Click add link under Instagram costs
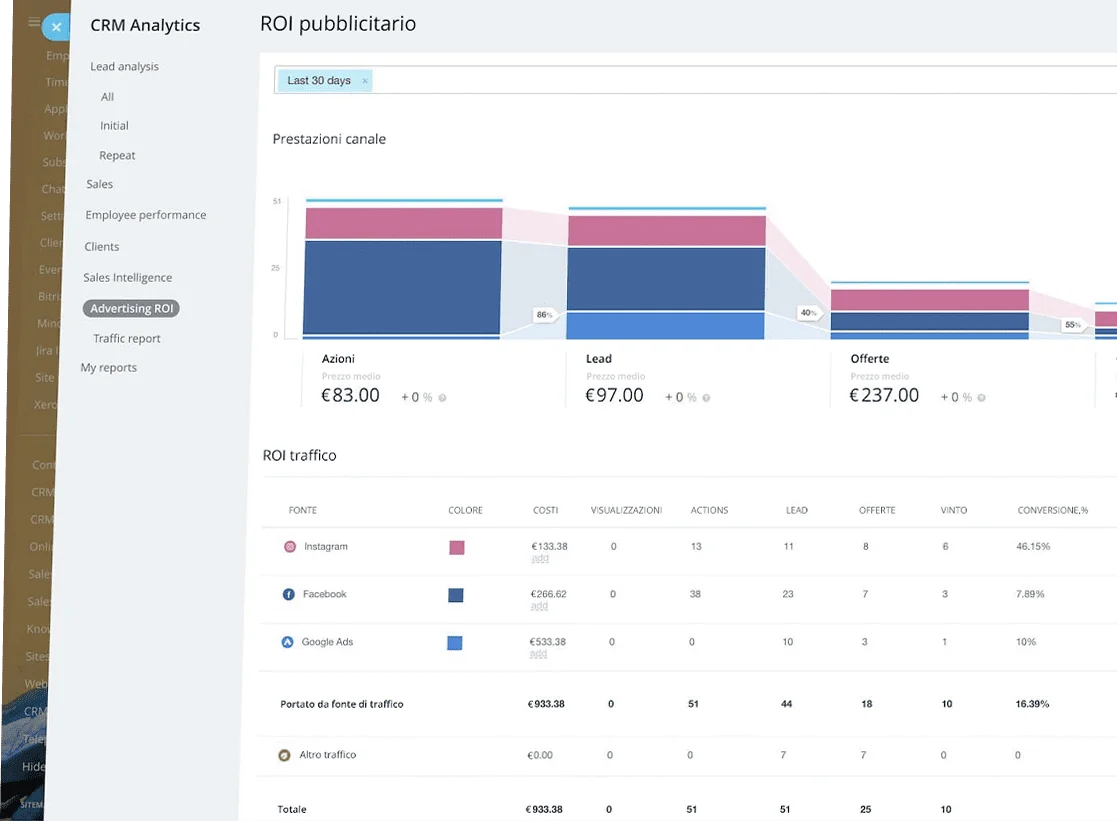The height and width of the screenshot is (821, 1117). pos(539,559)
